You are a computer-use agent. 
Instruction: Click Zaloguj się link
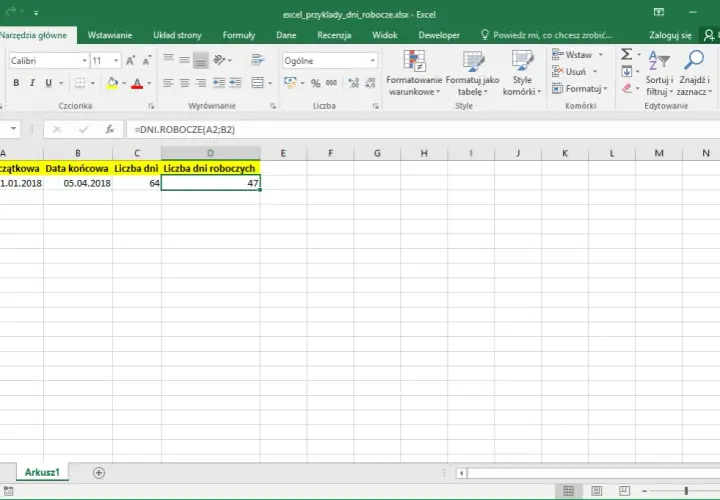tap(670, 35)
